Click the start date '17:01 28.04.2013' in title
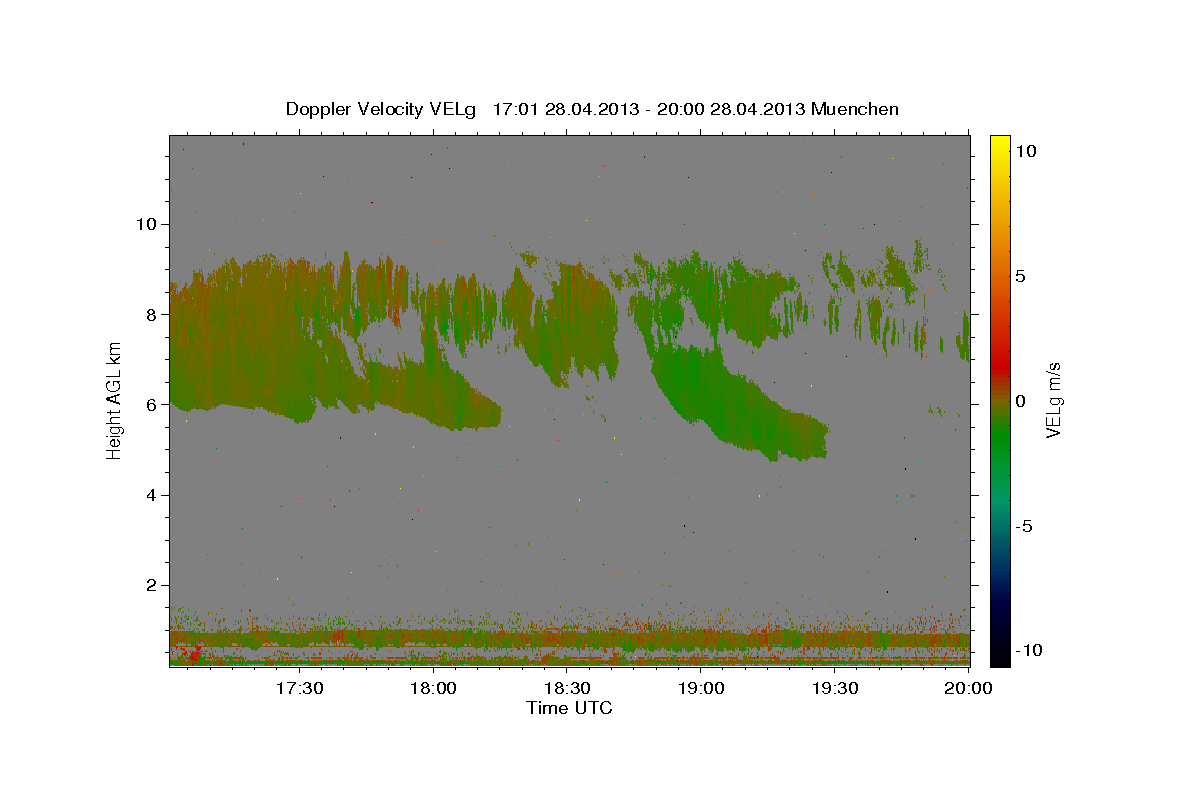The width and height of the screenshot is (1200, 800). [564, 109]
